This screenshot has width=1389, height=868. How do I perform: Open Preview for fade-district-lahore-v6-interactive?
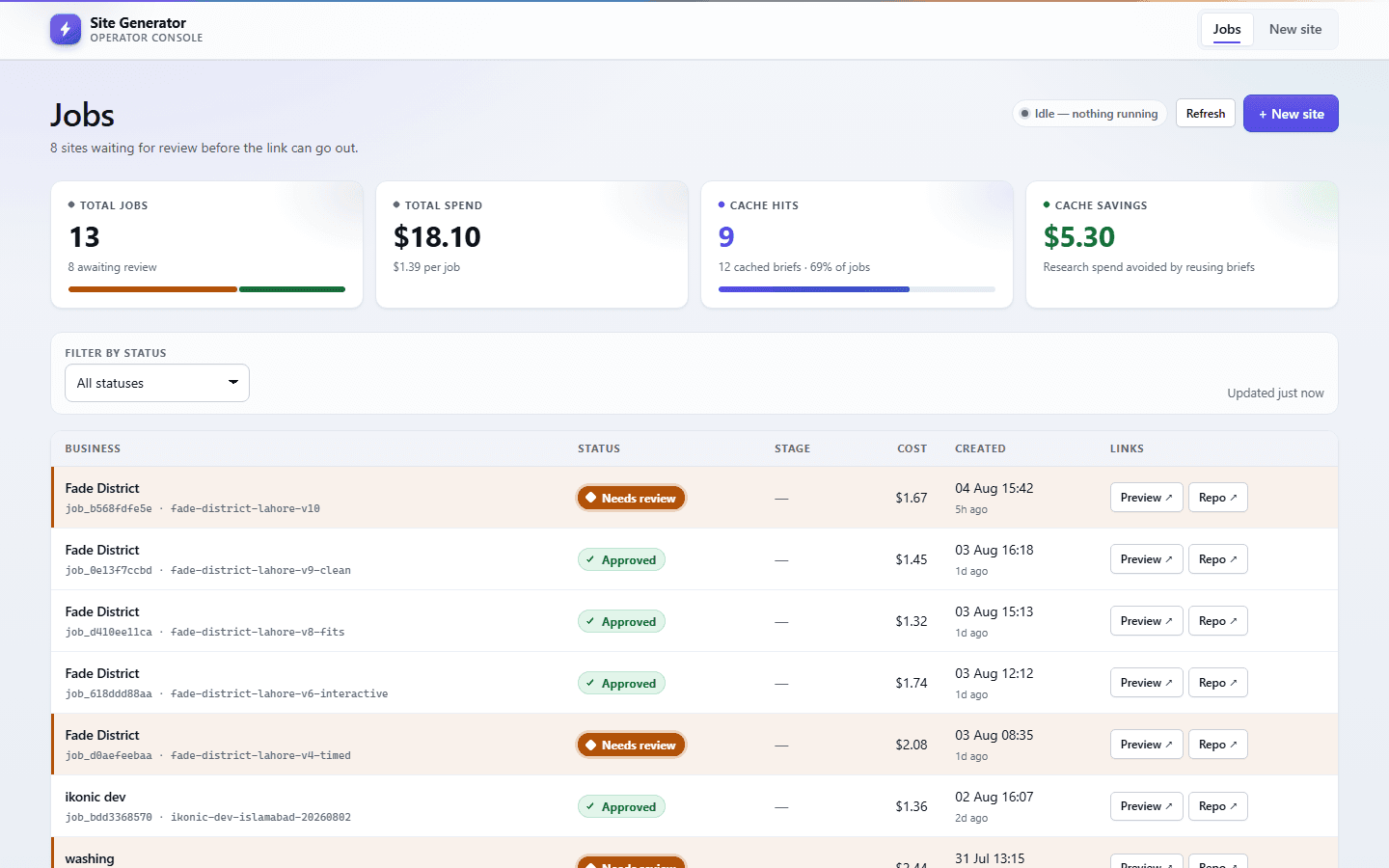click(1146, 683)
